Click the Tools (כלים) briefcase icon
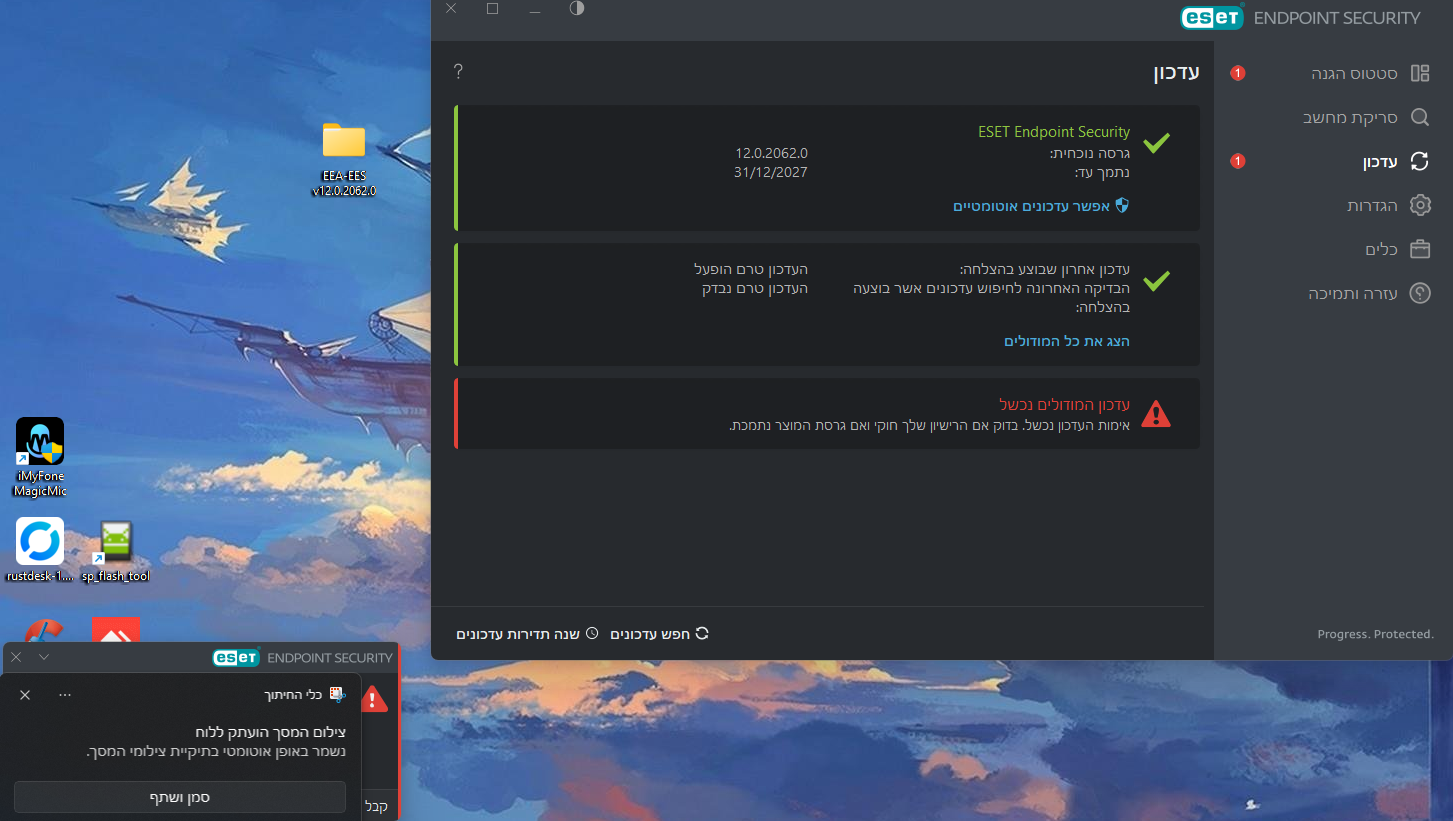Viewport: 1453px width, 821px height. coord(1419,249)
